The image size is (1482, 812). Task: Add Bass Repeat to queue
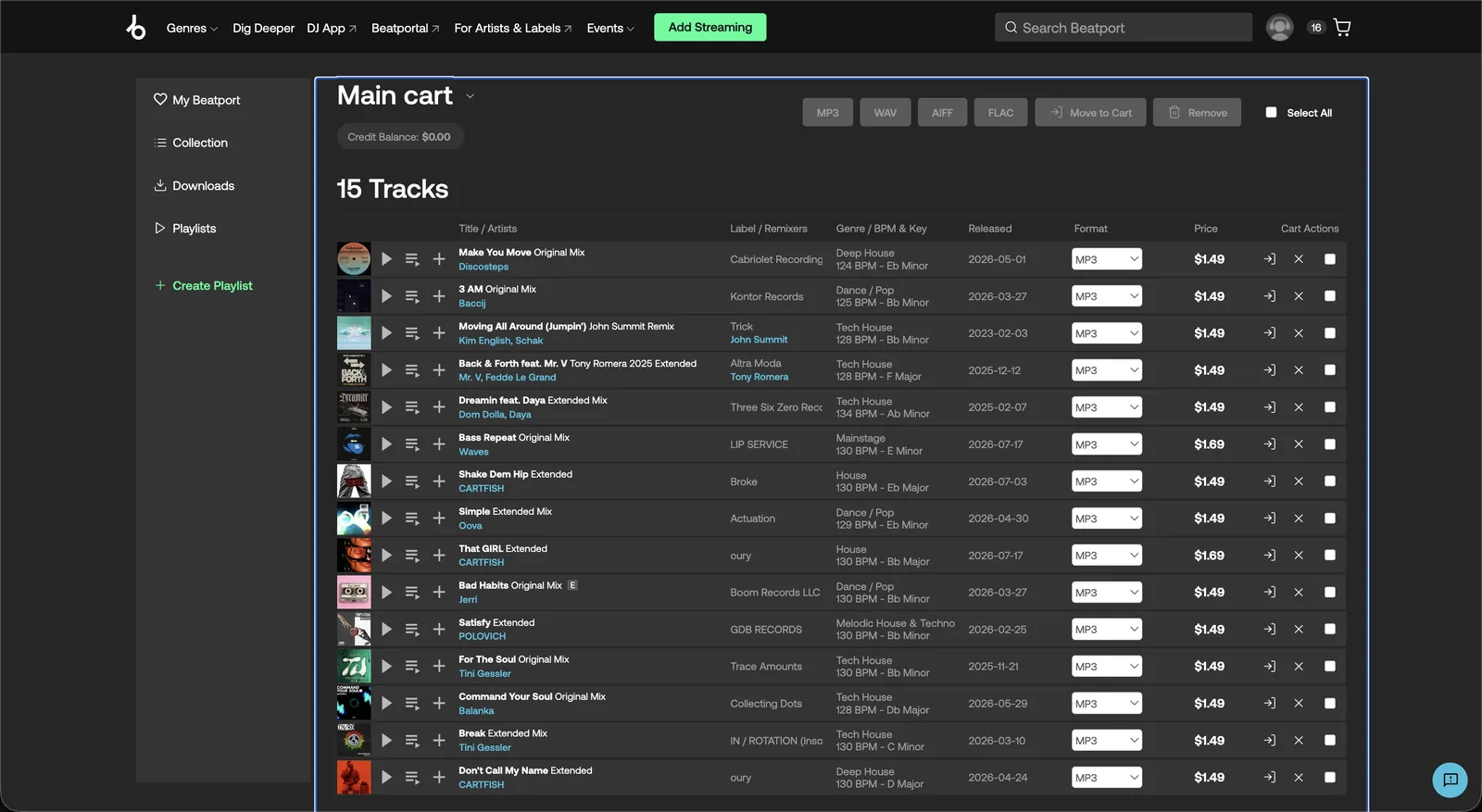point(412,444)
